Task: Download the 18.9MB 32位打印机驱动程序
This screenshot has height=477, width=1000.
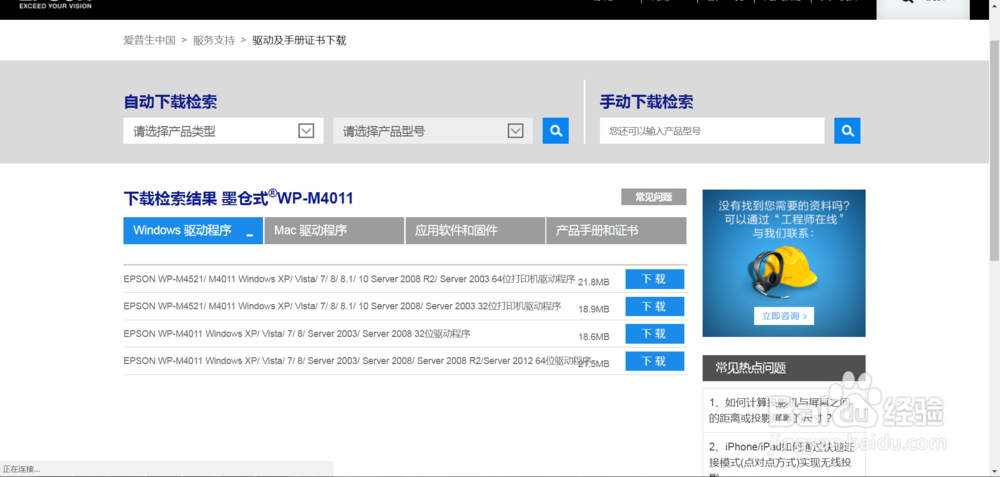Action: 654,307
